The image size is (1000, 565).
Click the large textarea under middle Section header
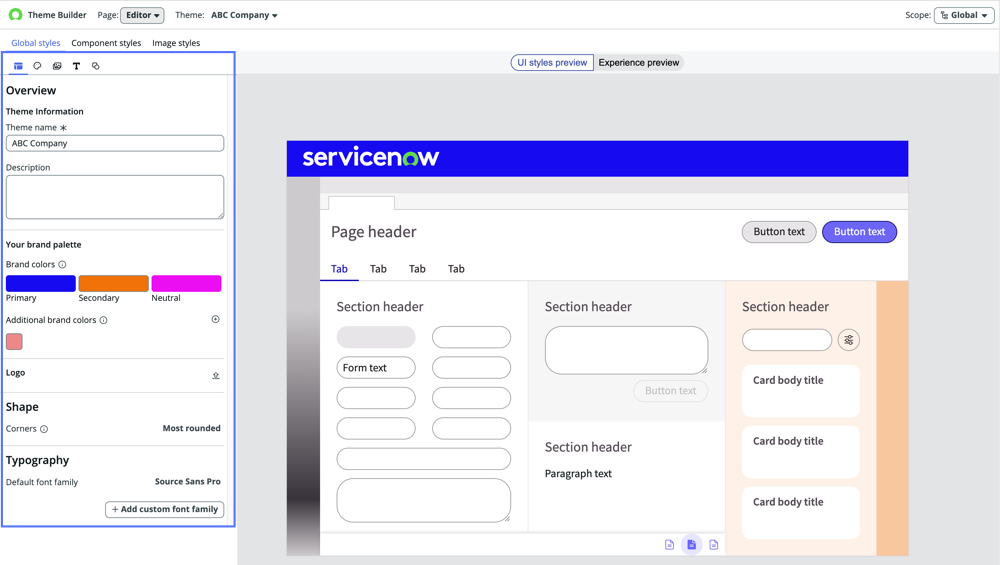click(626, 350)
